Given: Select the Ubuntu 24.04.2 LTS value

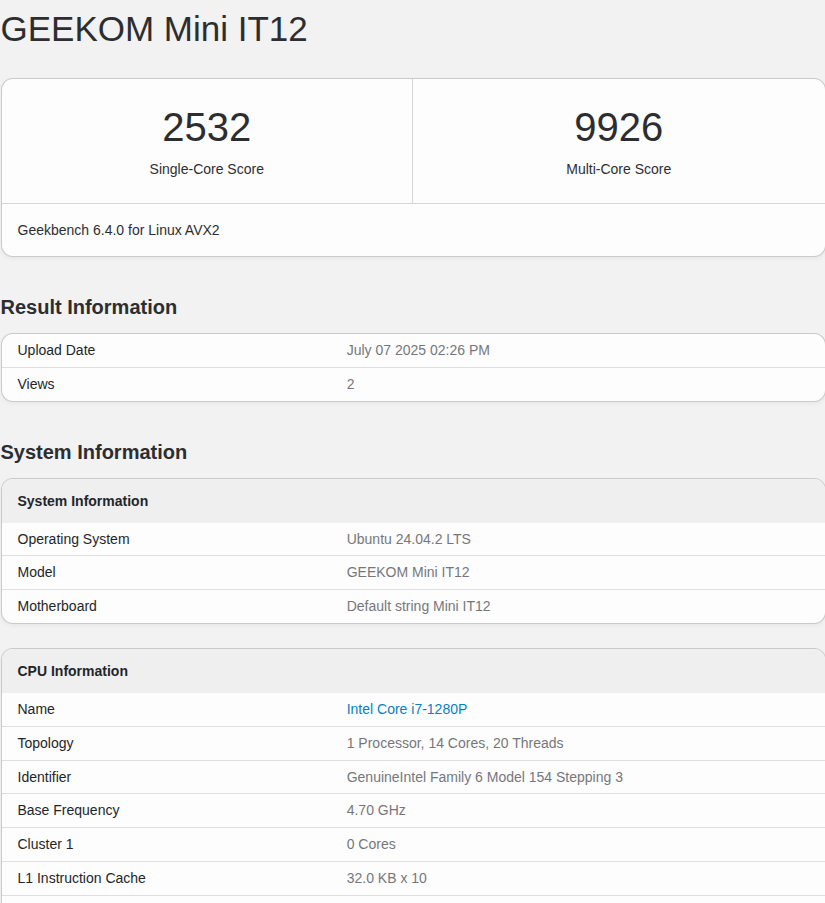Looking at the screenshot, I should (409, 539).
